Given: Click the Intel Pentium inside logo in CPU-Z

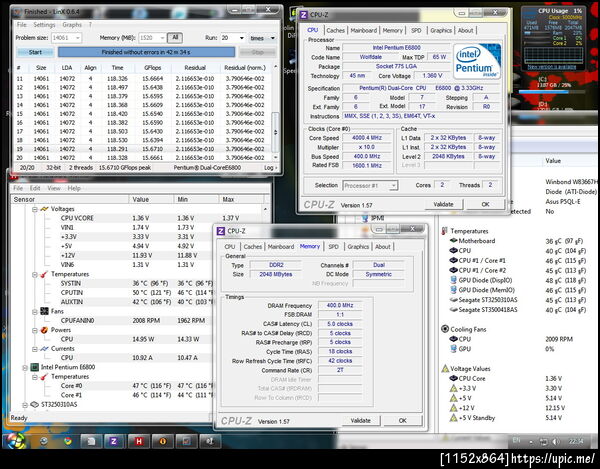Looking at the screenshot, I should (477, 61).
